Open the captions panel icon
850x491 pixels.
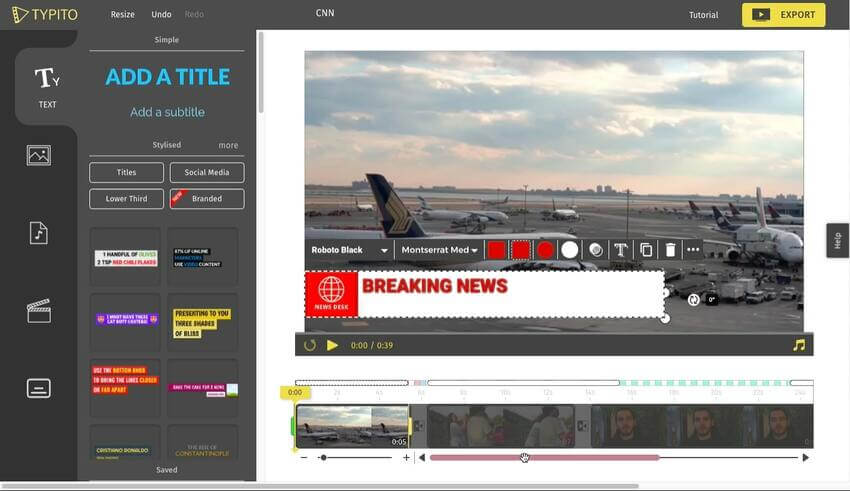coord(39,389)
